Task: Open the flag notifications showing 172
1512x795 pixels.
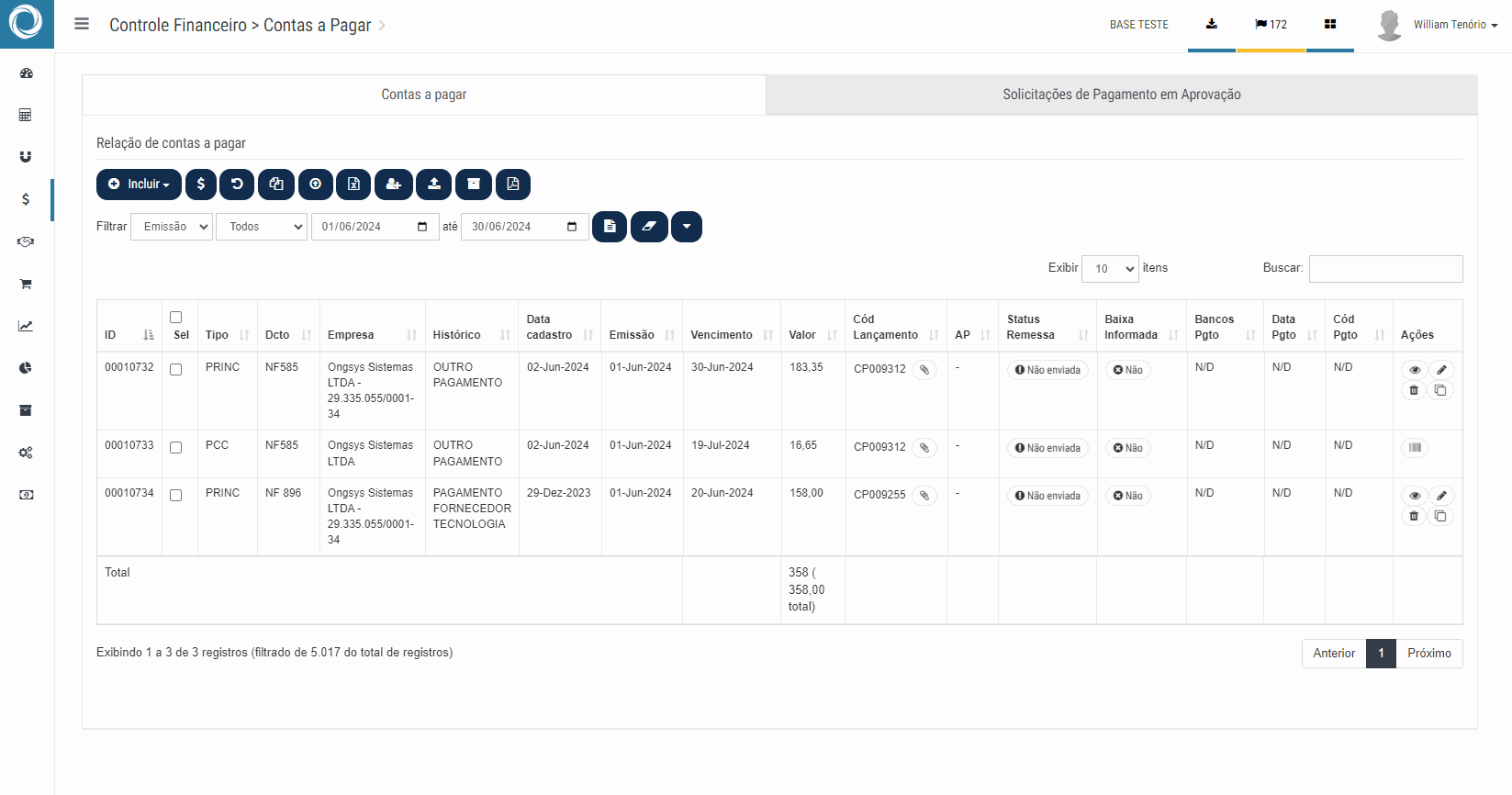Action: tap(1271, 25)
